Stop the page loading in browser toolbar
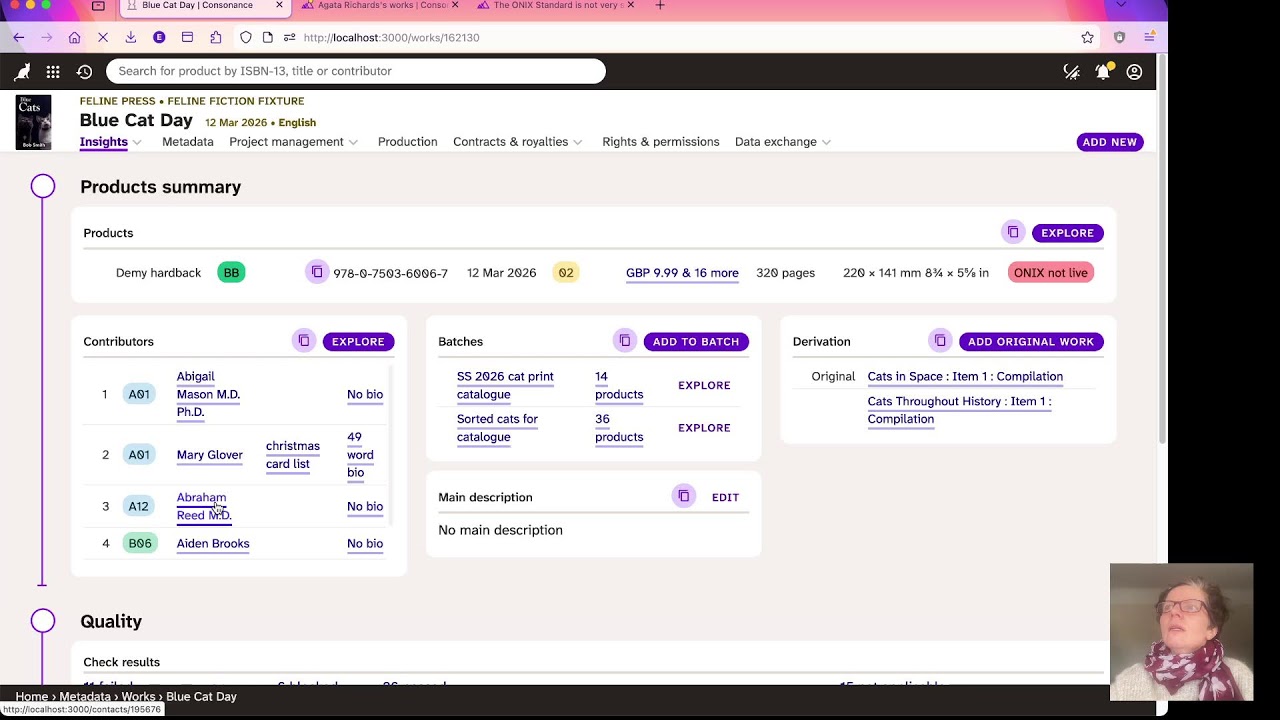Screen dimensions: 1280x720 coord(103,37)
